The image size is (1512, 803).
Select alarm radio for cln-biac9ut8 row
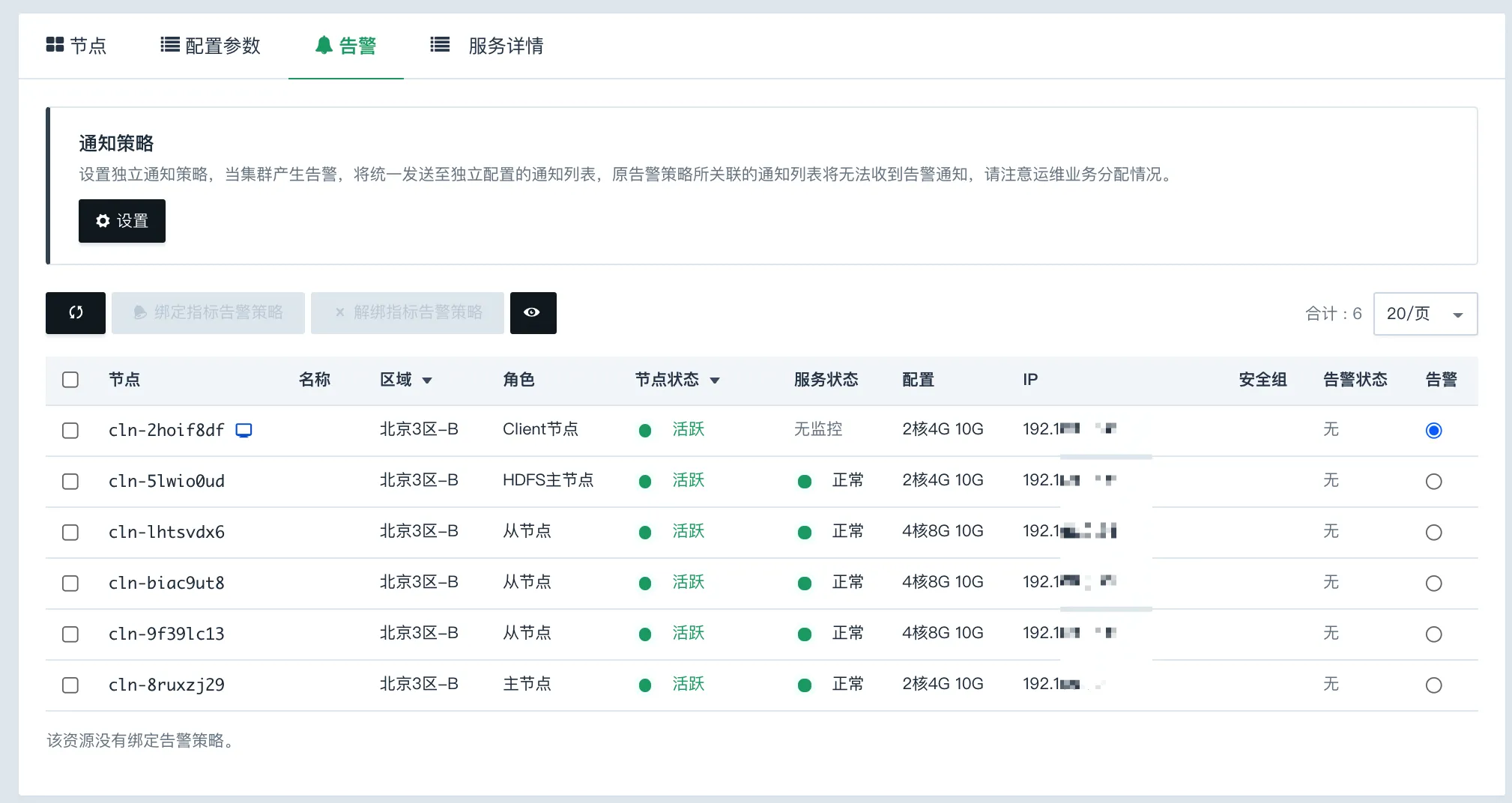pos(1433,584)
